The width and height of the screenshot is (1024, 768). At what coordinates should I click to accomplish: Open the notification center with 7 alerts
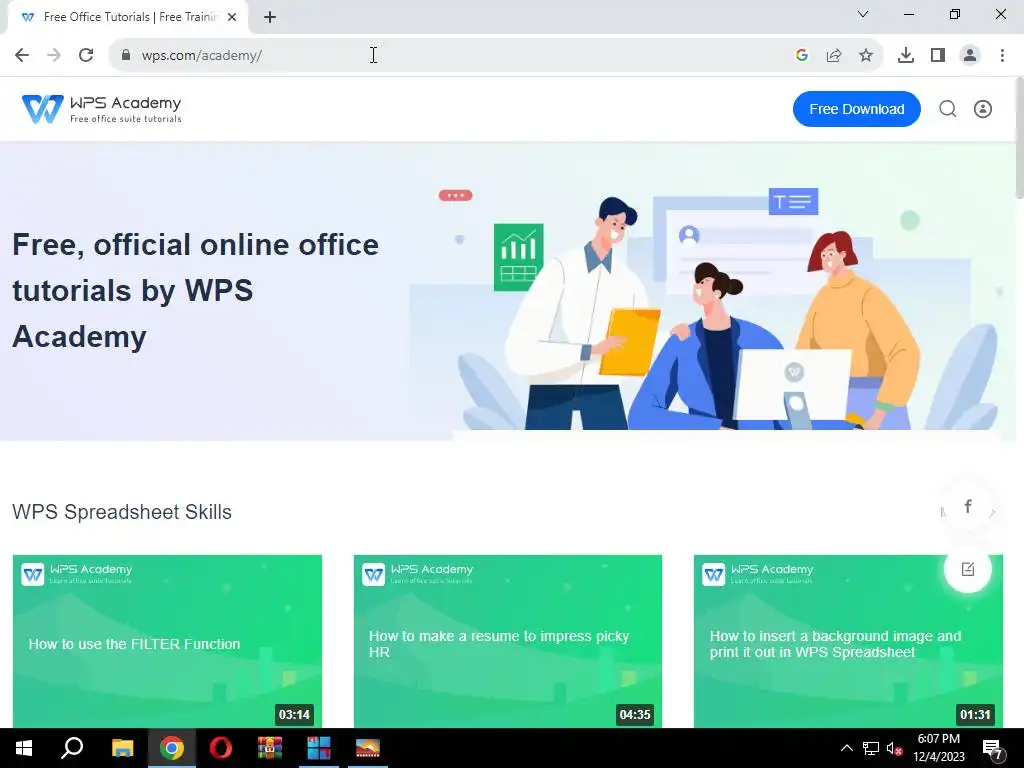click(993, 749)
